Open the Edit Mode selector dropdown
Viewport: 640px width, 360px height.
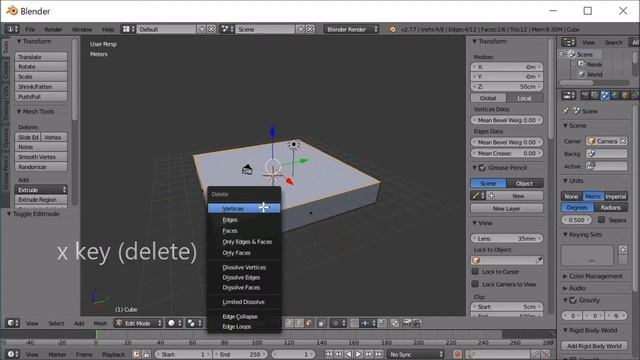pos(138,323)
